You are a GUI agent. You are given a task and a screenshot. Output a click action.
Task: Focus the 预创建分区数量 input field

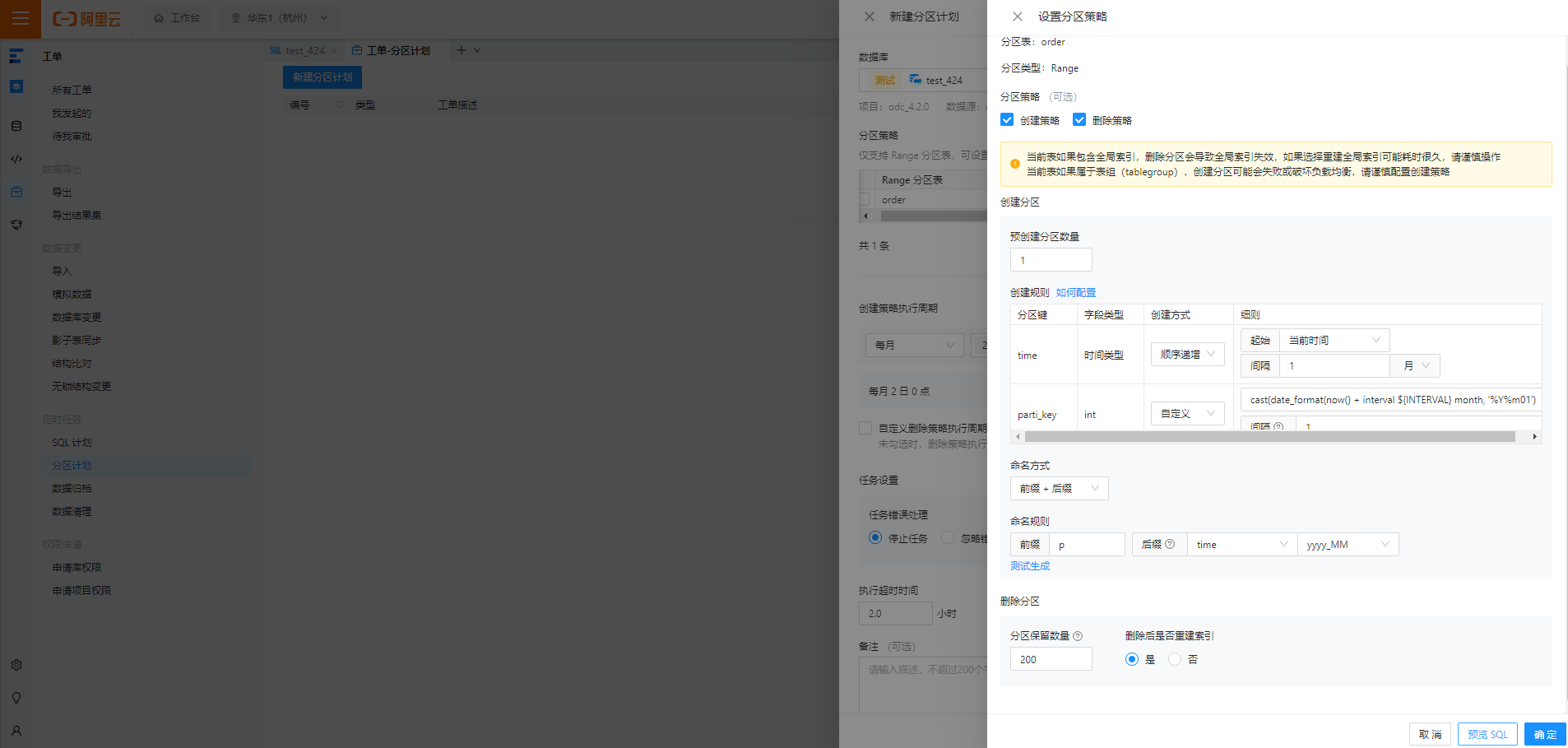click(x=1051, y=260)
